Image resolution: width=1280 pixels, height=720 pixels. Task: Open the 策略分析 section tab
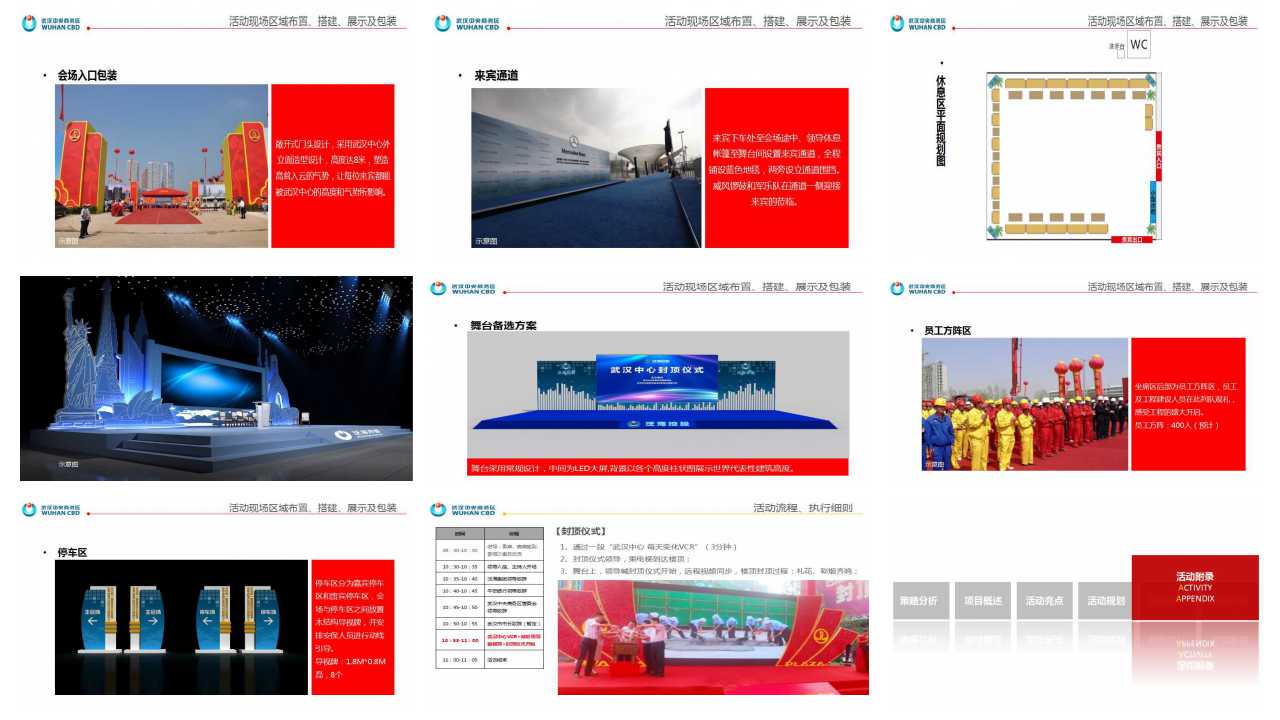(x=919, y=601)
